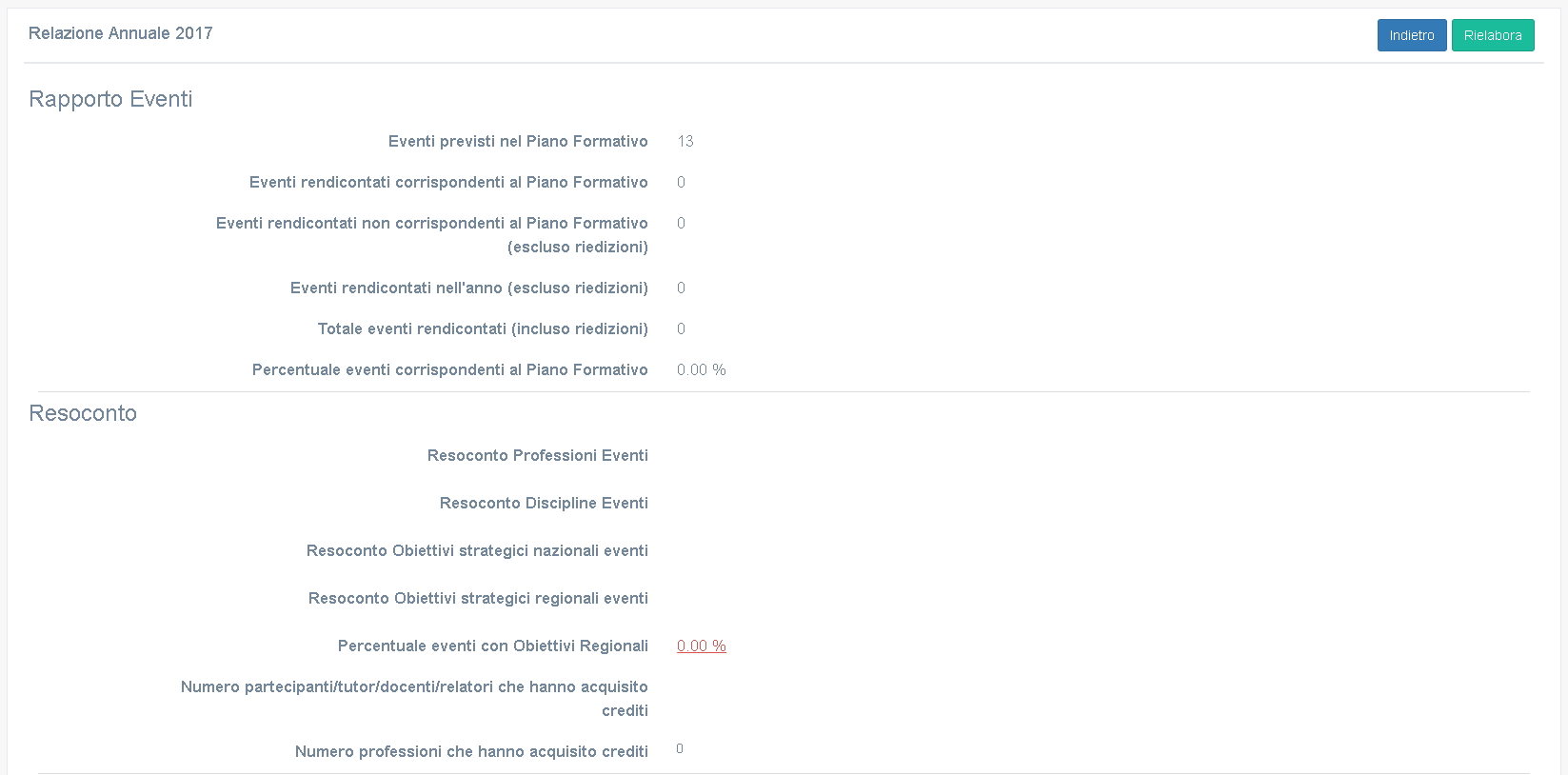Select the 0 value for Numero professioni
Image resolution: width=1568 pixels, height=775 pixels.
680,749
